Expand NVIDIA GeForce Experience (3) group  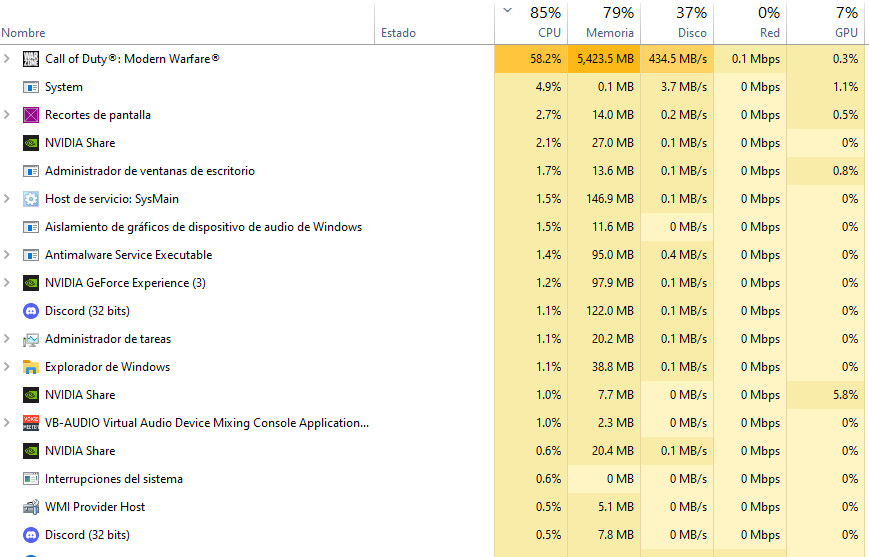(x=7, y=282)
